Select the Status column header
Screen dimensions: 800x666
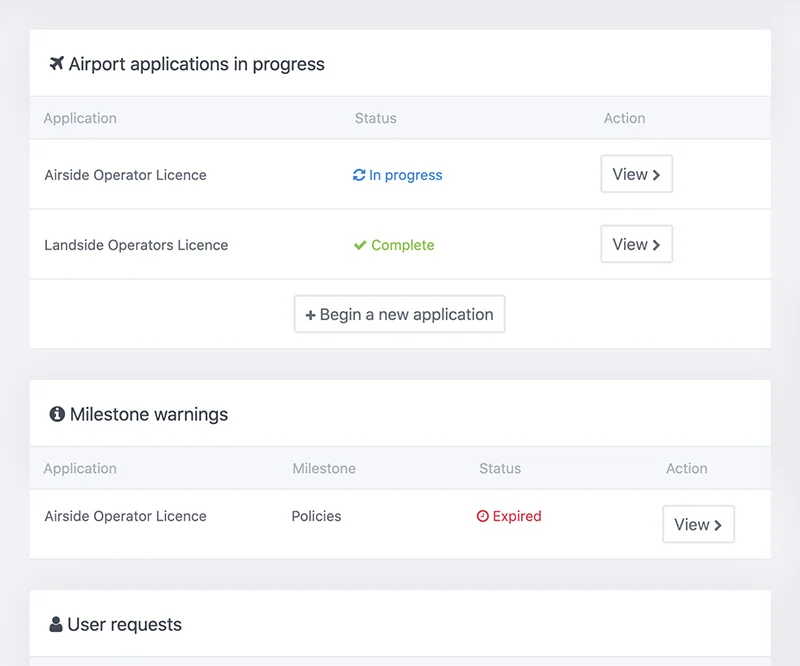point(376,118)
